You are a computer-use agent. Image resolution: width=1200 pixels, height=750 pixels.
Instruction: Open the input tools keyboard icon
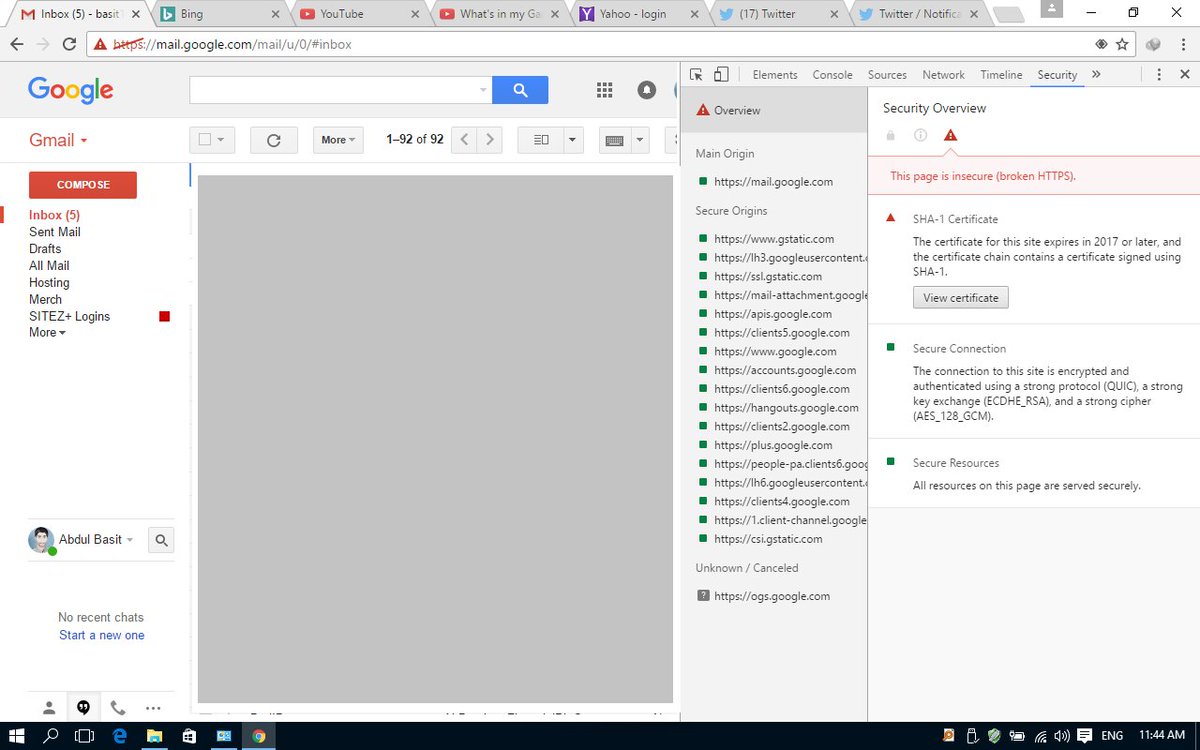point(615,140)
